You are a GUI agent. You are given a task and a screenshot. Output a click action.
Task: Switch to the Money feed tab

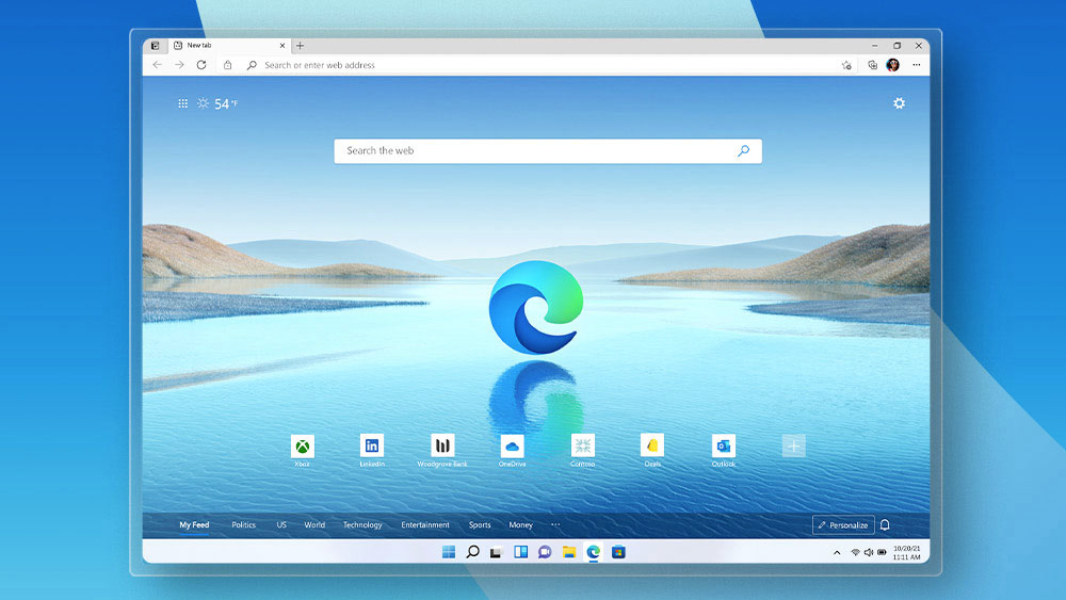(x=521, y=525)
